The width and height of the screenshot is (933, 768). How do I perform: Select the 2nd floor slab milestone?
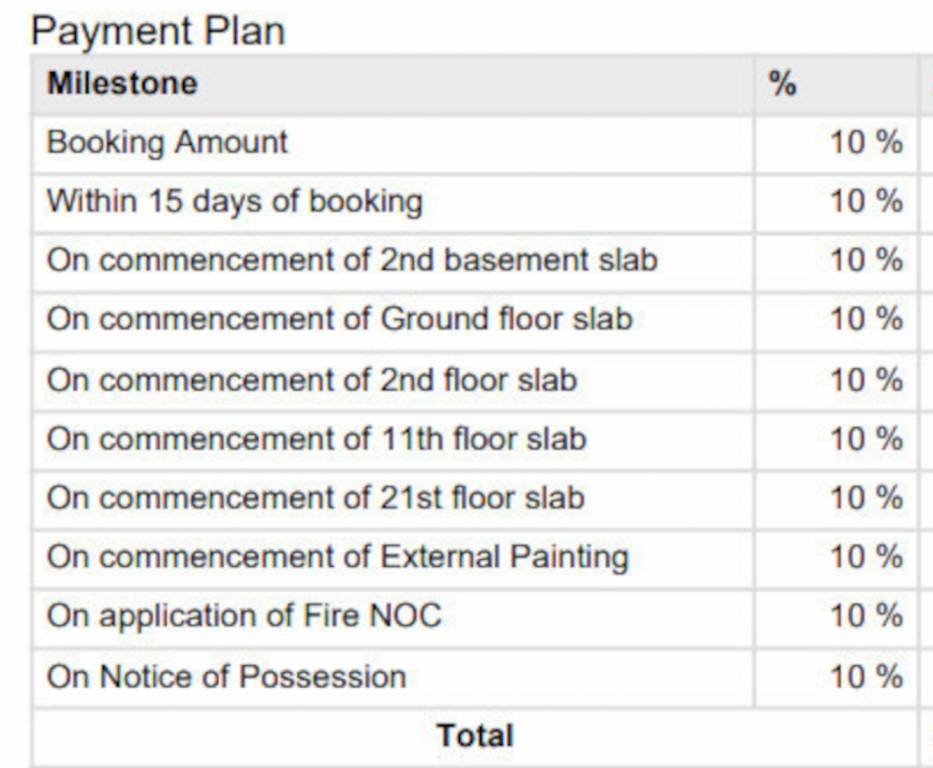point(312,380)
